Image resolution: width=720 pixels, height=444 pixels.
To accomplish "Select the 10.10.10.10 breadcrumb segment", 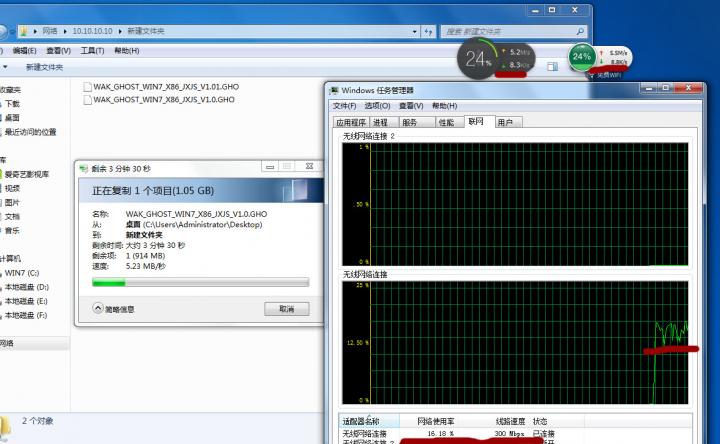I will [x=92, y=31].
